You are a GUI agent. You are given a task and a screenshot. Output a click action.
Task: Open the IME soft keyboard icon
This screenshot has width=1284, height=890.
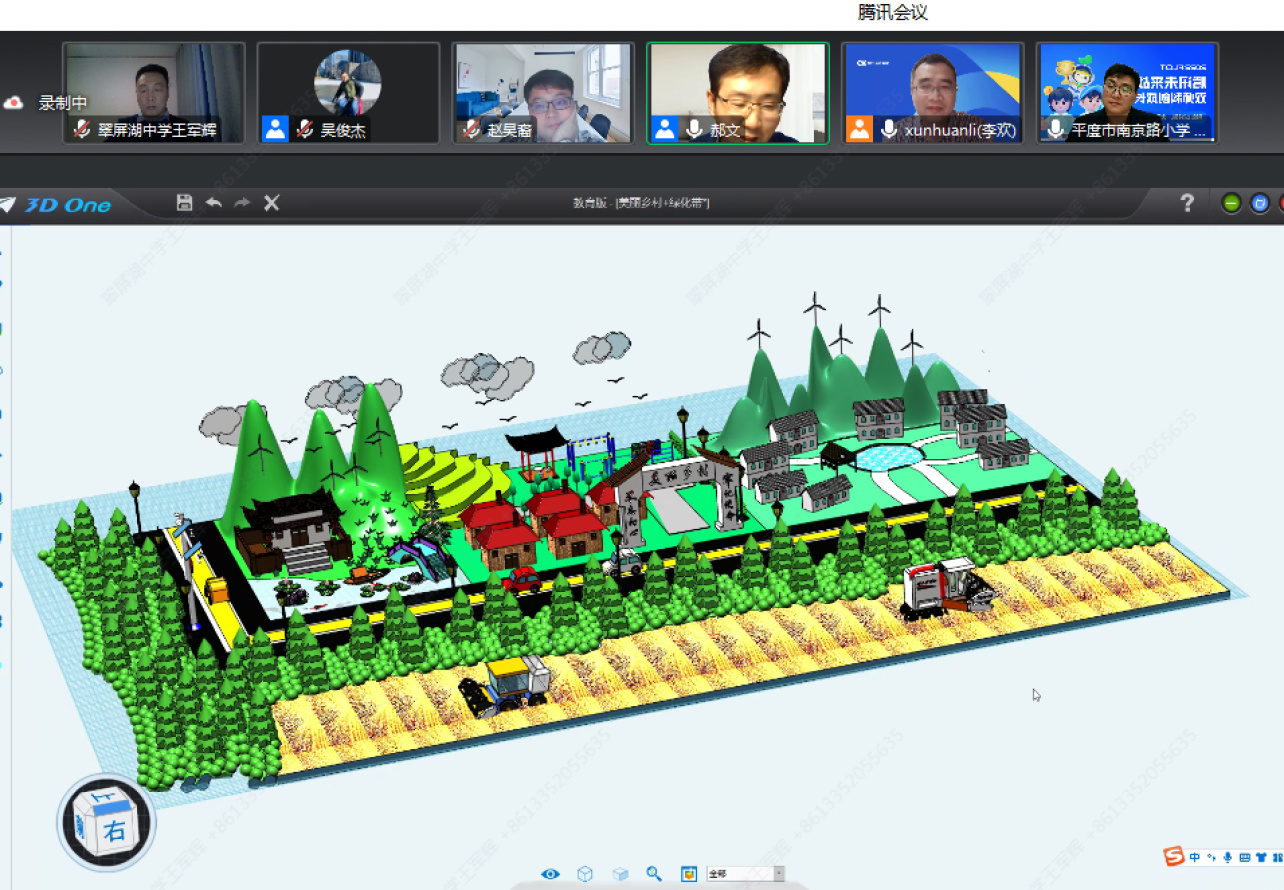coord(1244,857)
